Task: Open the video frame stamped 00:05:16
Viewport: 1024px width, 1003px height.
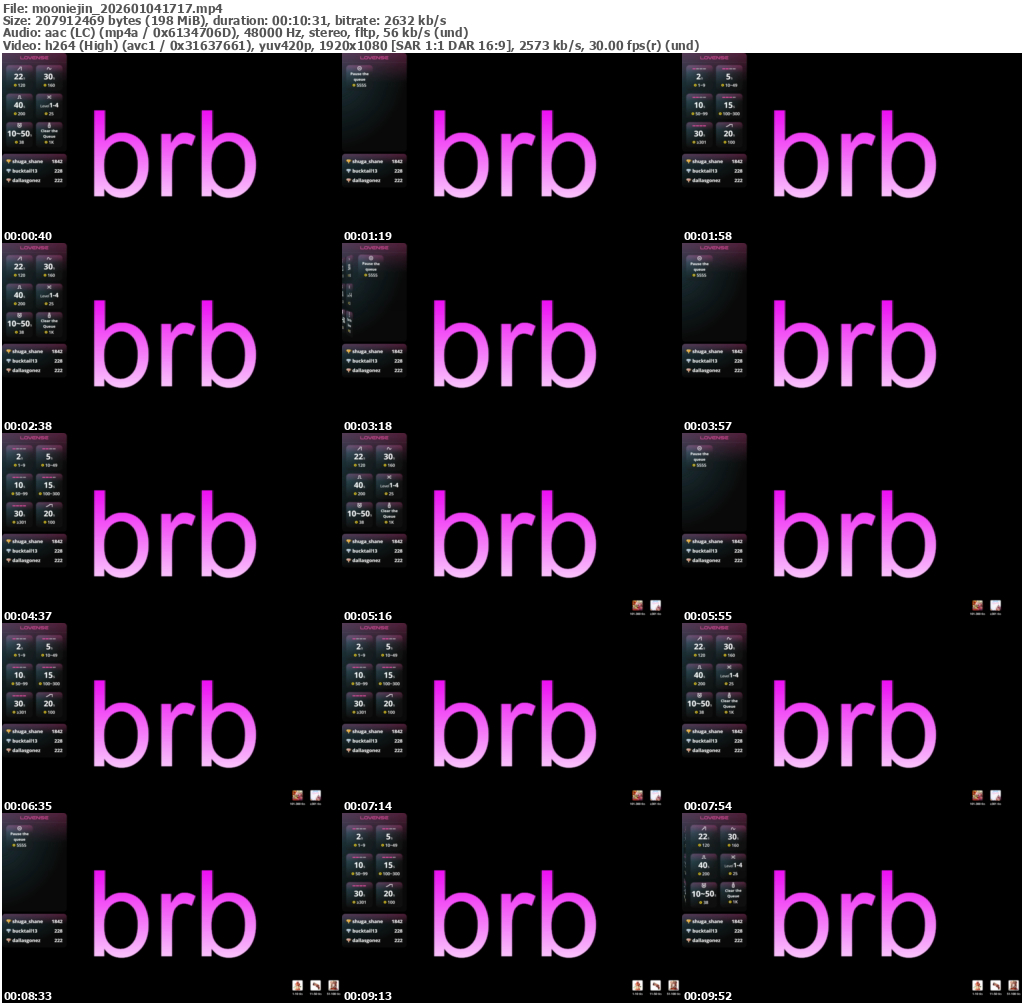Action: [x=511, y=528]
